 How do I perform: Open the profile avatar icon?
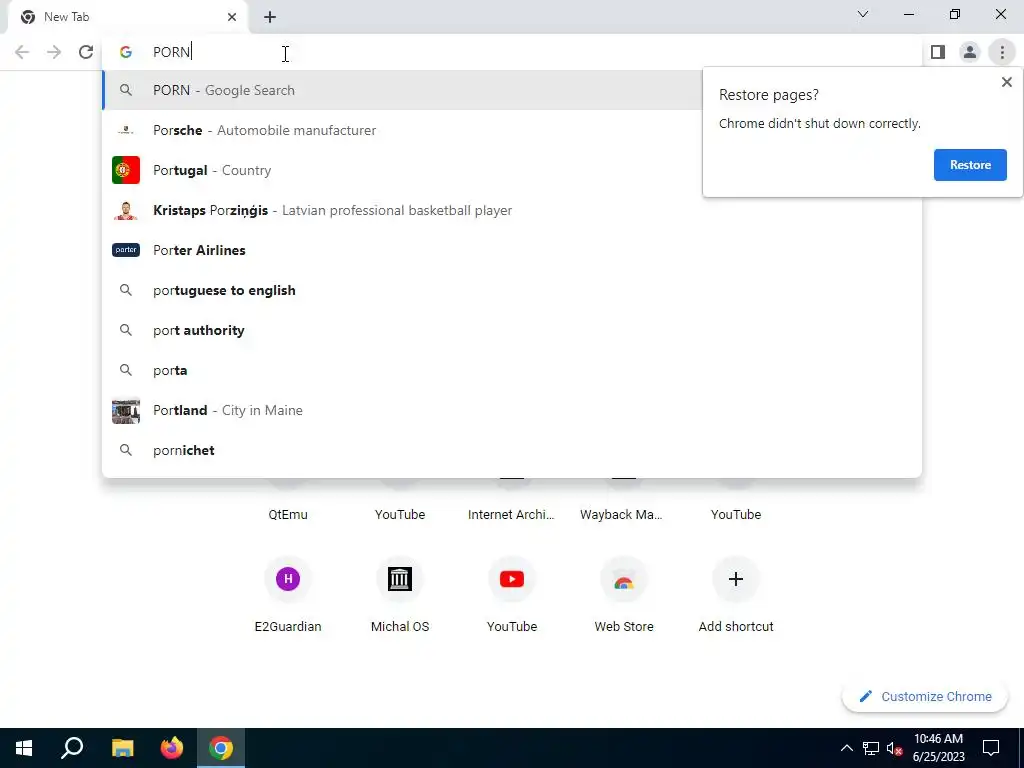point(970,52)
